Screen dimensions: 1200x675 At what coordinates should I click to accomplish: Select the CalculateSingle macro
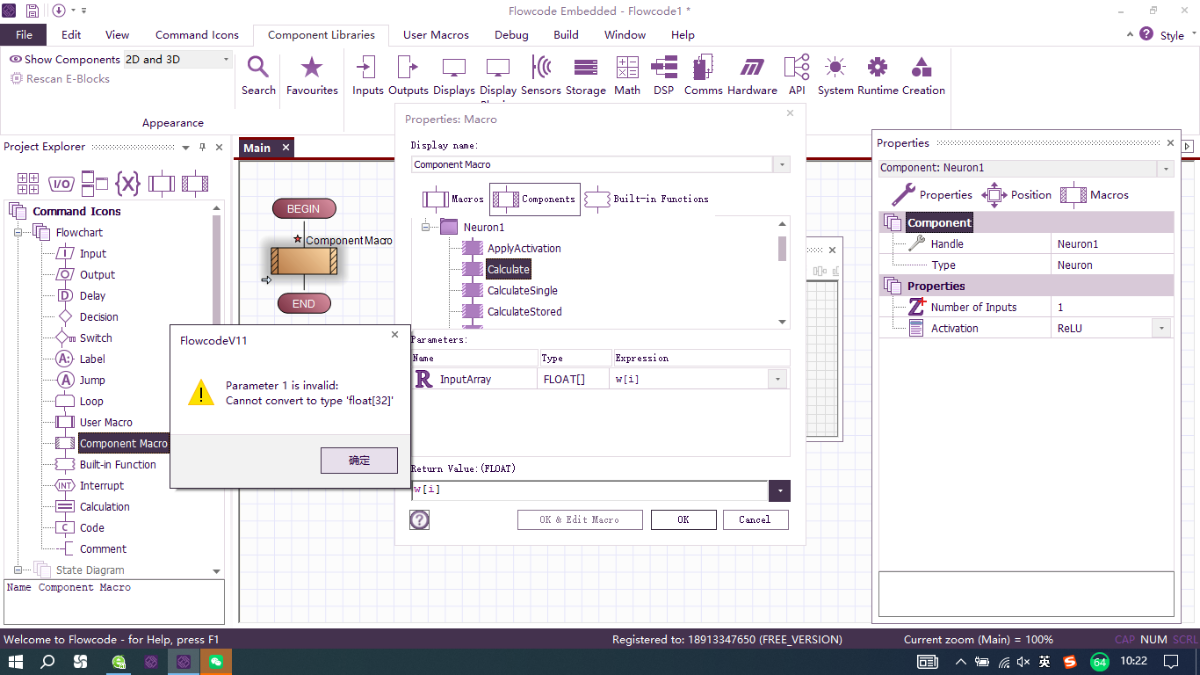tap(522, 291)
